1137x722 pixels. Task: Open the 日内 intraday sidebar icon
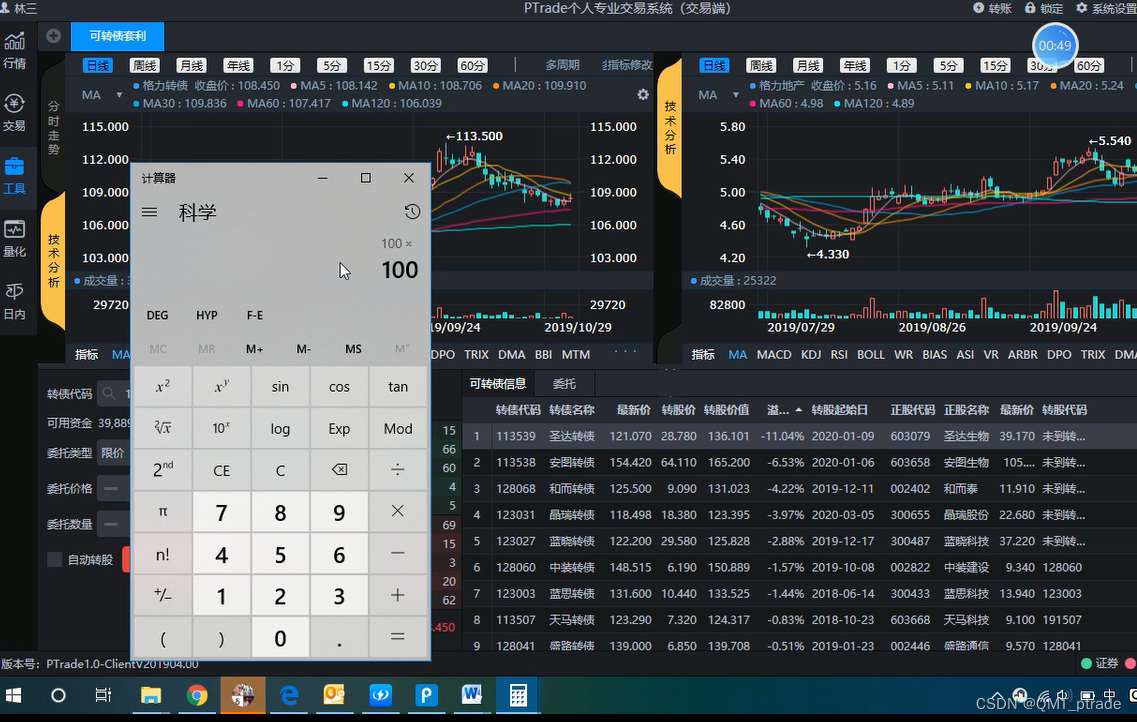(15, 301)
